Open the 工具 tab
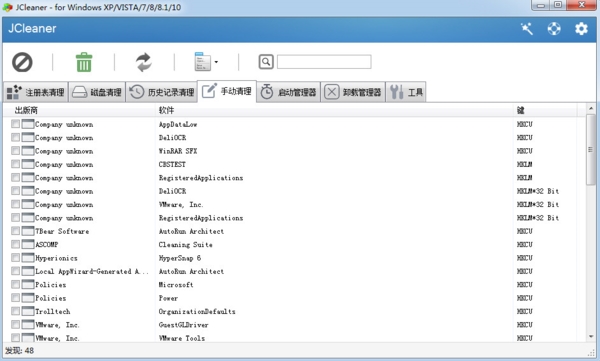Viewport: 600px width, 361px height. point(406,92)
